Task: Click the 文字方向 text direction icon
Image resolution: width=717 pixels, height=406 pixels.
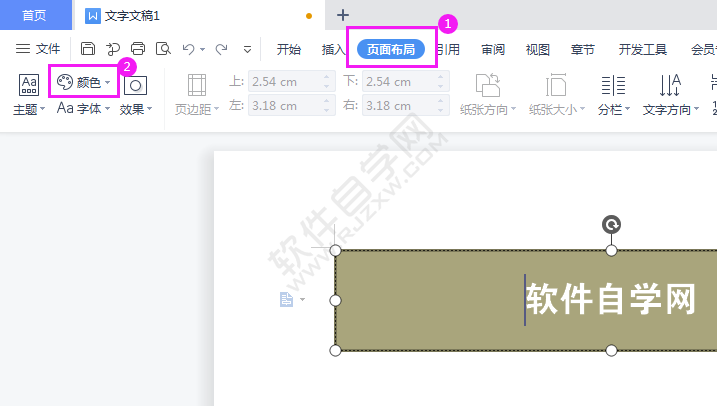Action: coord(670,85)
